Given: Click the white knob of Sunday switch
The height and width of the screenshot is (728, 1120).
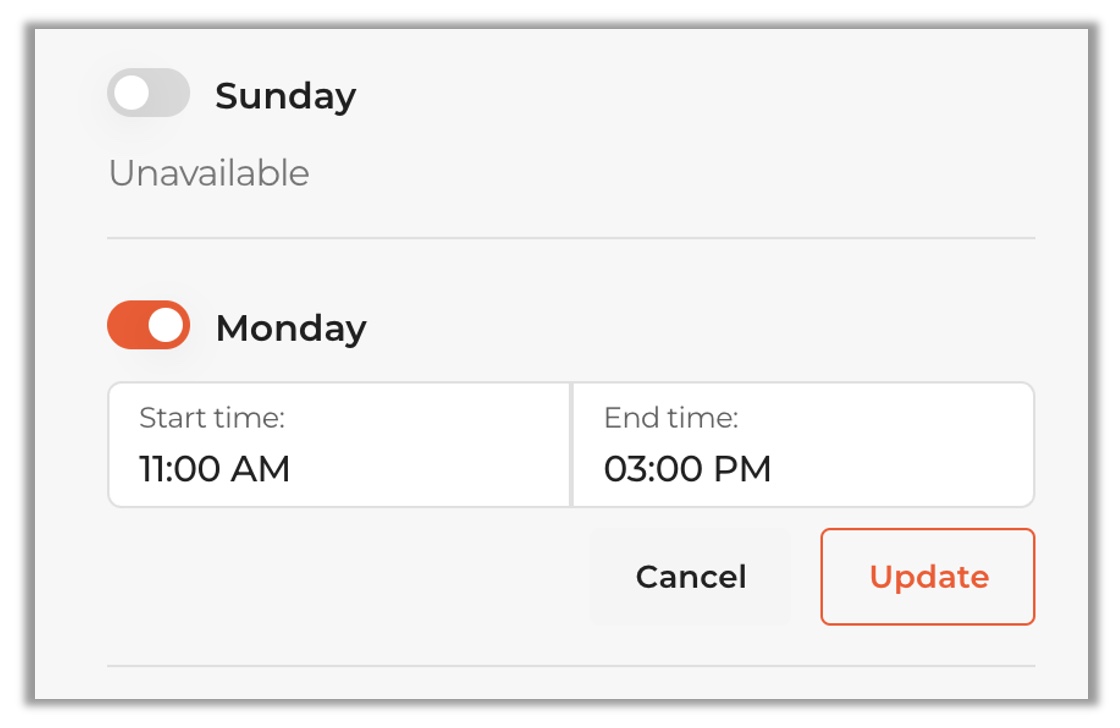Looking at the screenshot, I should coord(131,93).
